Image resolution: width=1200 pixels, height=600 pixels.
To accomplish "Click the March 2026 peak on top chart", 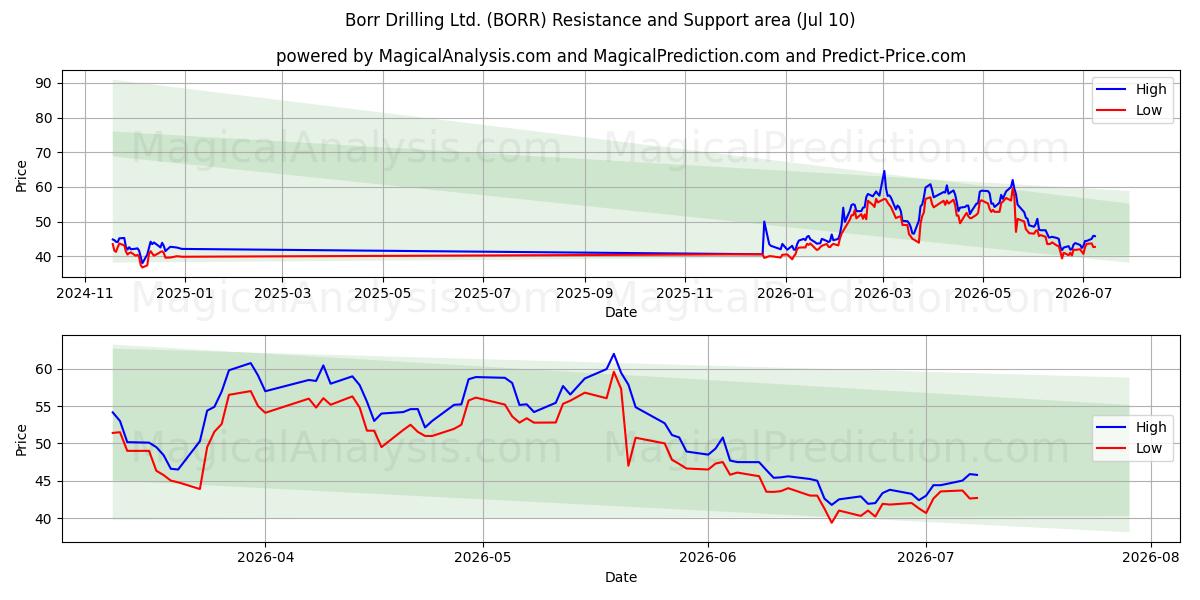I will 884,171.
